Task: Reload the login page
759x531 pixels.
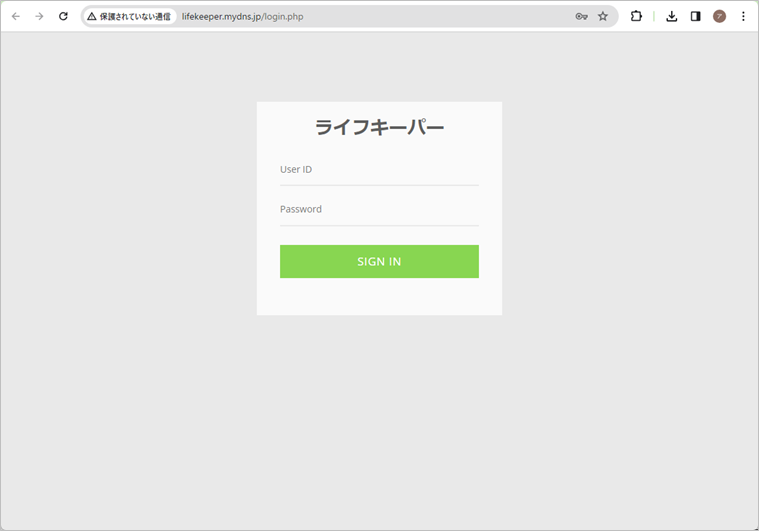Action: click(x=63, y=16)
